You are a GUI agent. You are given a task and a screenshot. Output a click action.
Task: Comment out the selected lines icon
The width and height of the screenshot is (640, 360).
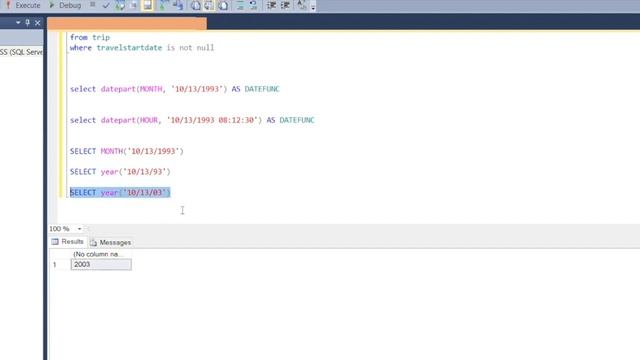[x=240, y=5]
